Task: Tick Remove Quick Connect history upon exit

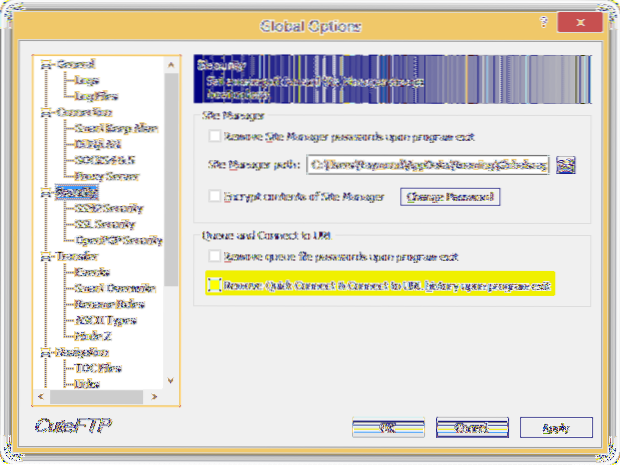Action: click(213, 286)
